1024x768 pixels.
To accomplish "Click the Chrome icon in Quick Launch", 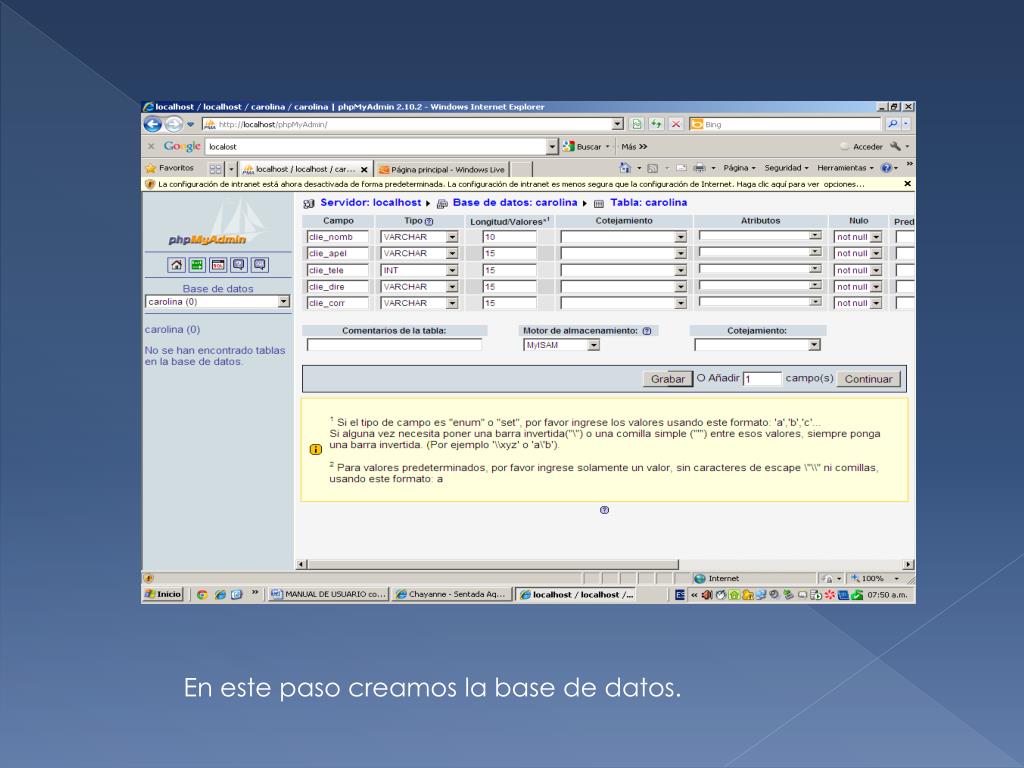I will click(x=202, y=594).
